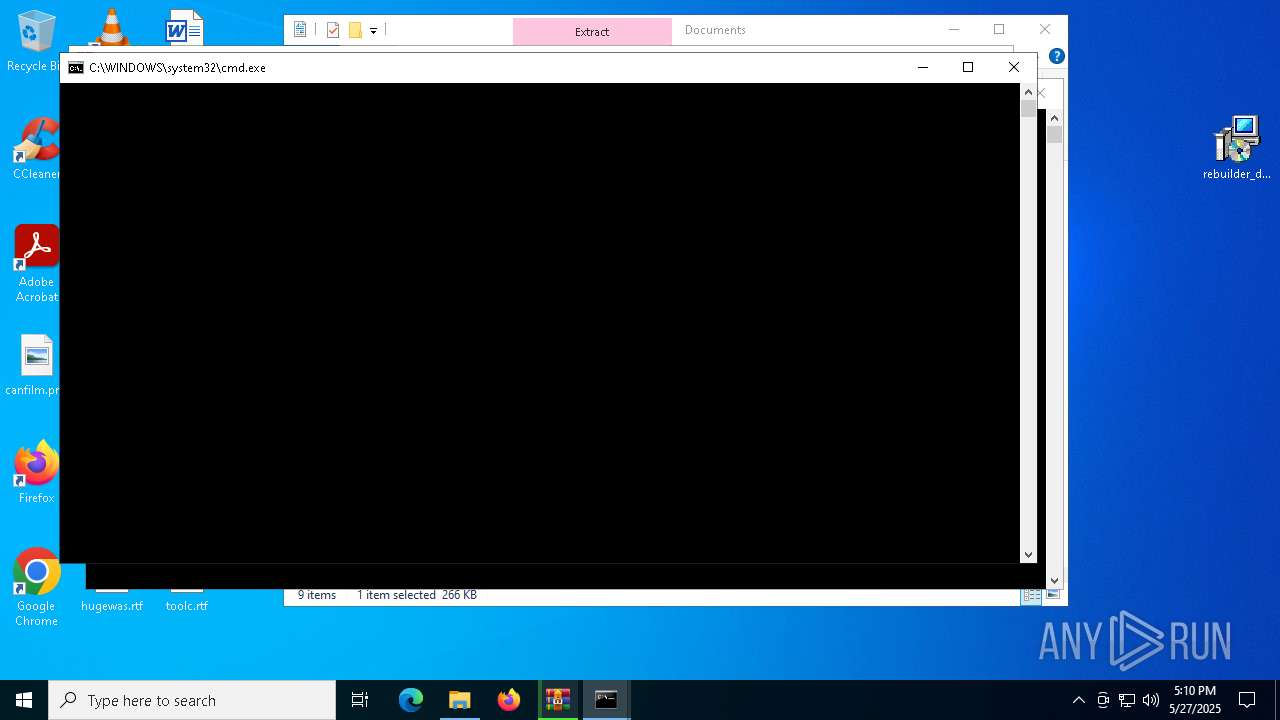The image size is (1280, 720).
Task: Click the File Explorer properties quick-access icon
Action: pos(333,30)
